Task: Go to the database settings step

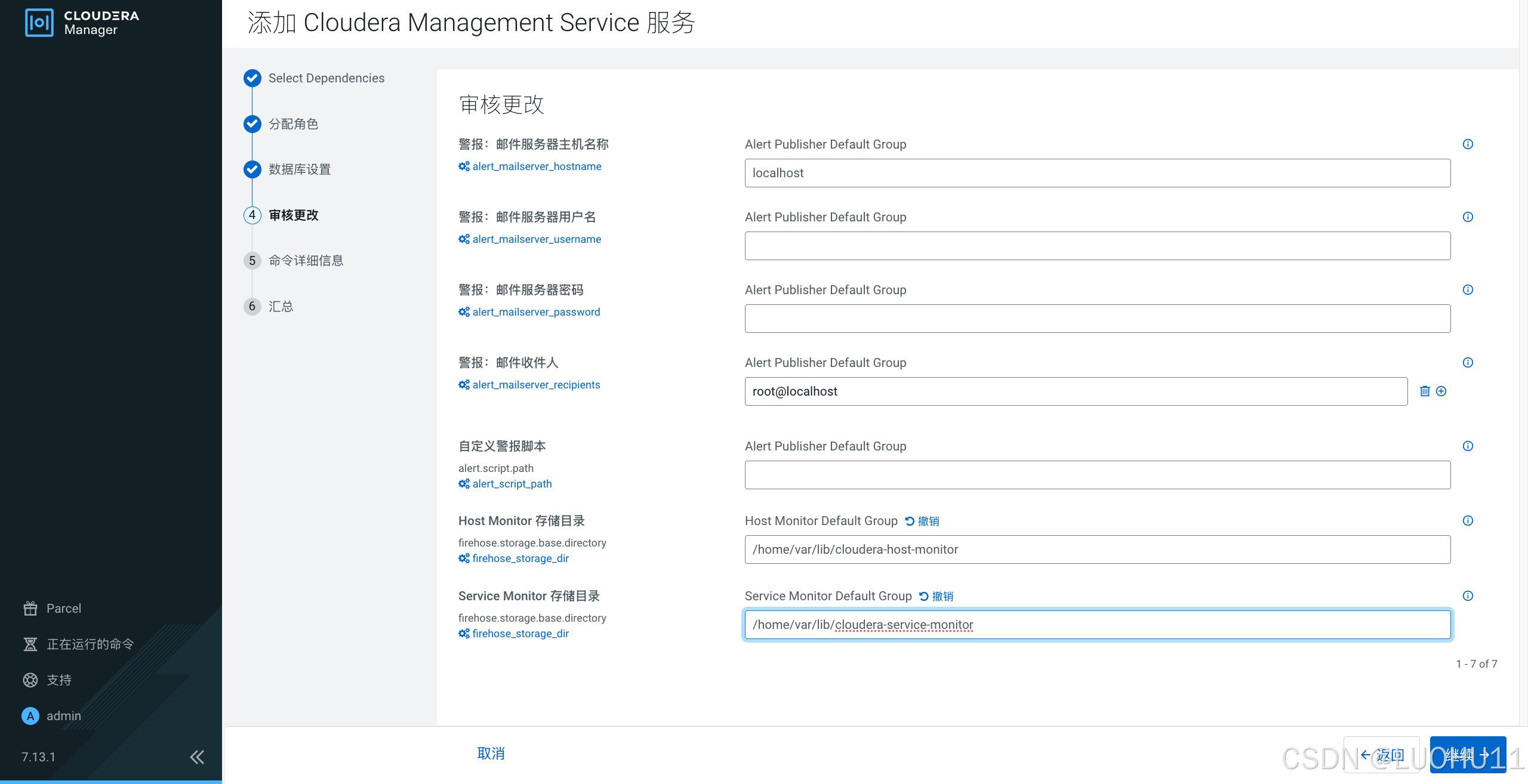Action: point(299,169)
